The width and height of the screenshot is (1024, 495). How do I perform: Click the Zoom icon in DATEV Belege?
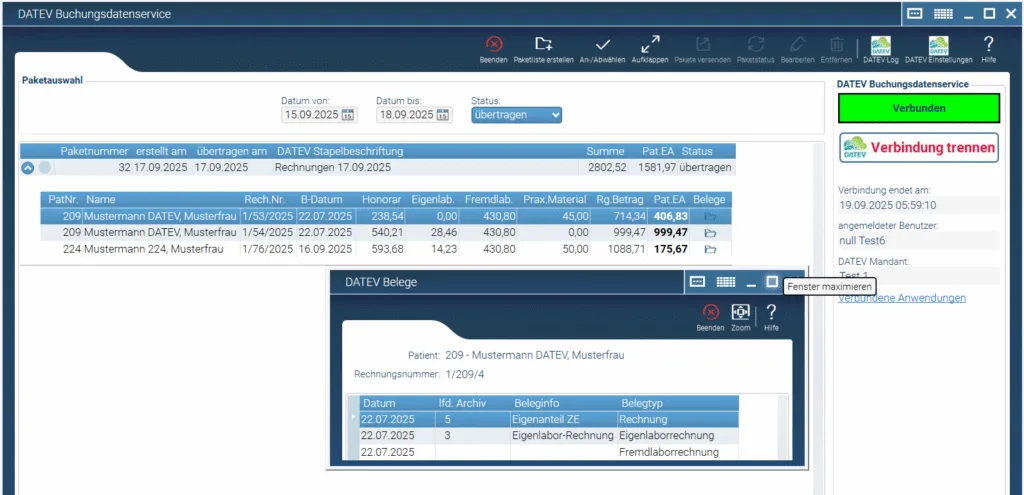click(x=740, y=314)
